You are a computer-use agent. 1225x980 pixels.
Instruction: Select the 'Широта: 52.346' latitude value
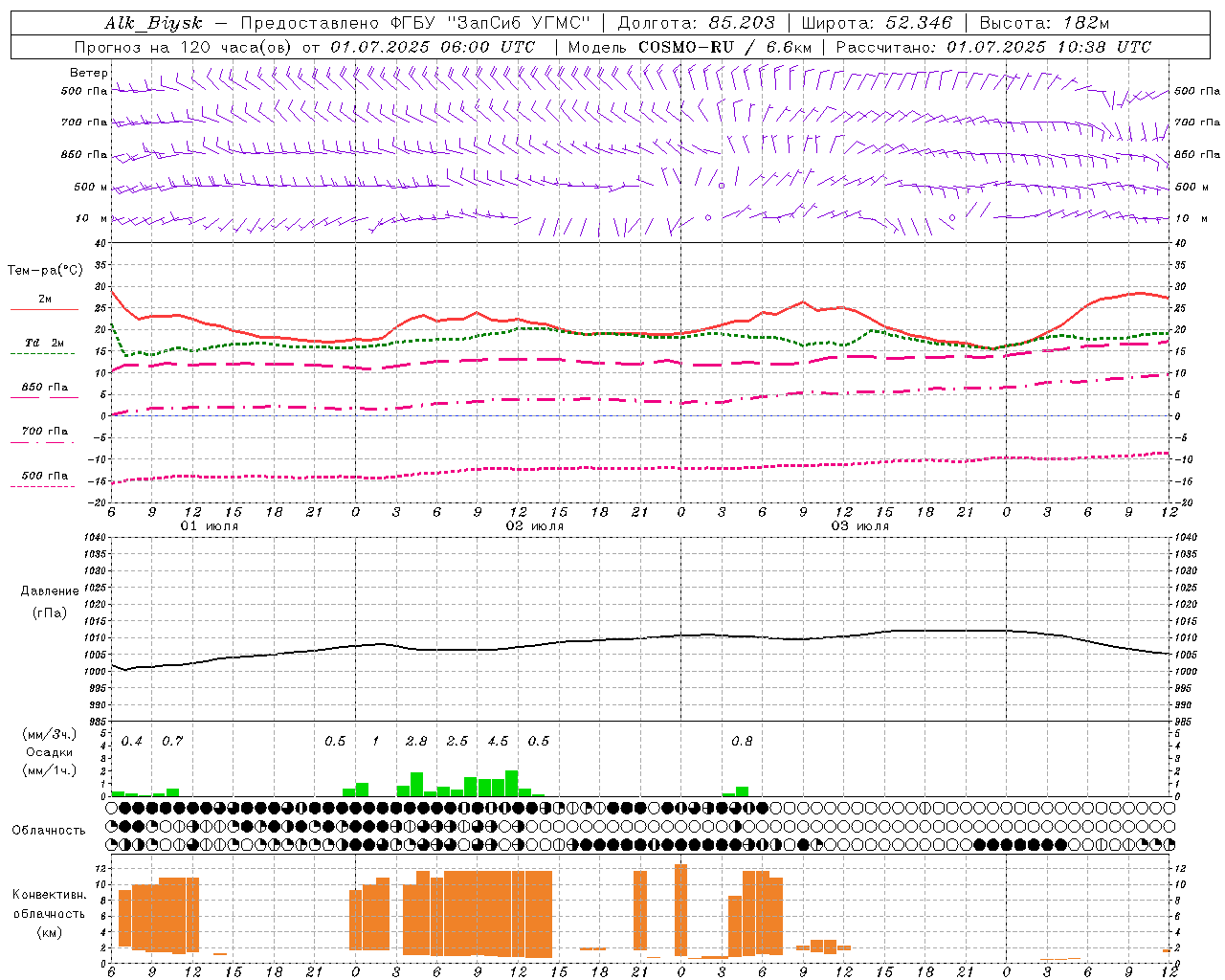point(877,23)
